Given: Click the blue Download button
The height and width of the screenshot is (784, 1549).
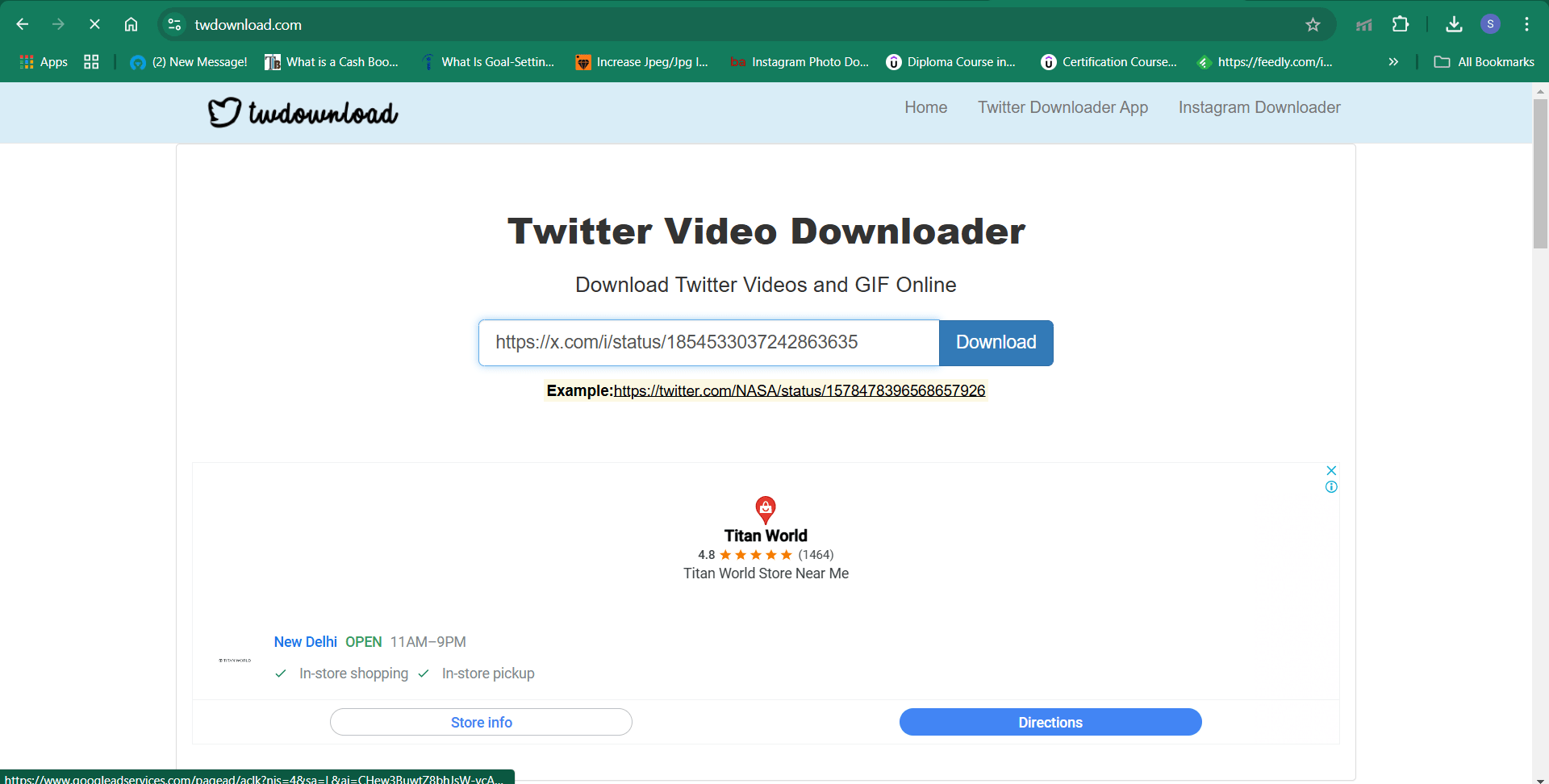Looking at the screenshot, I should click(x=996, y=343).
